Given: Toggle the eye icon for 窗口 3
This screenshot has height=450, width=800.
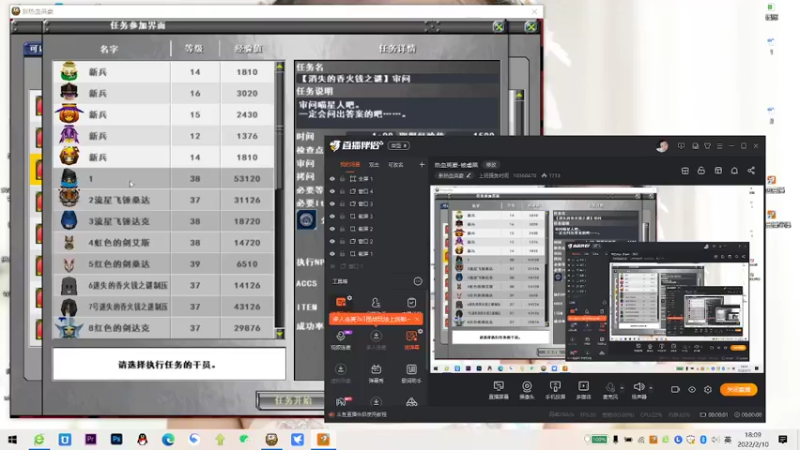Looking at the screenshot, I should coord(332,204).
